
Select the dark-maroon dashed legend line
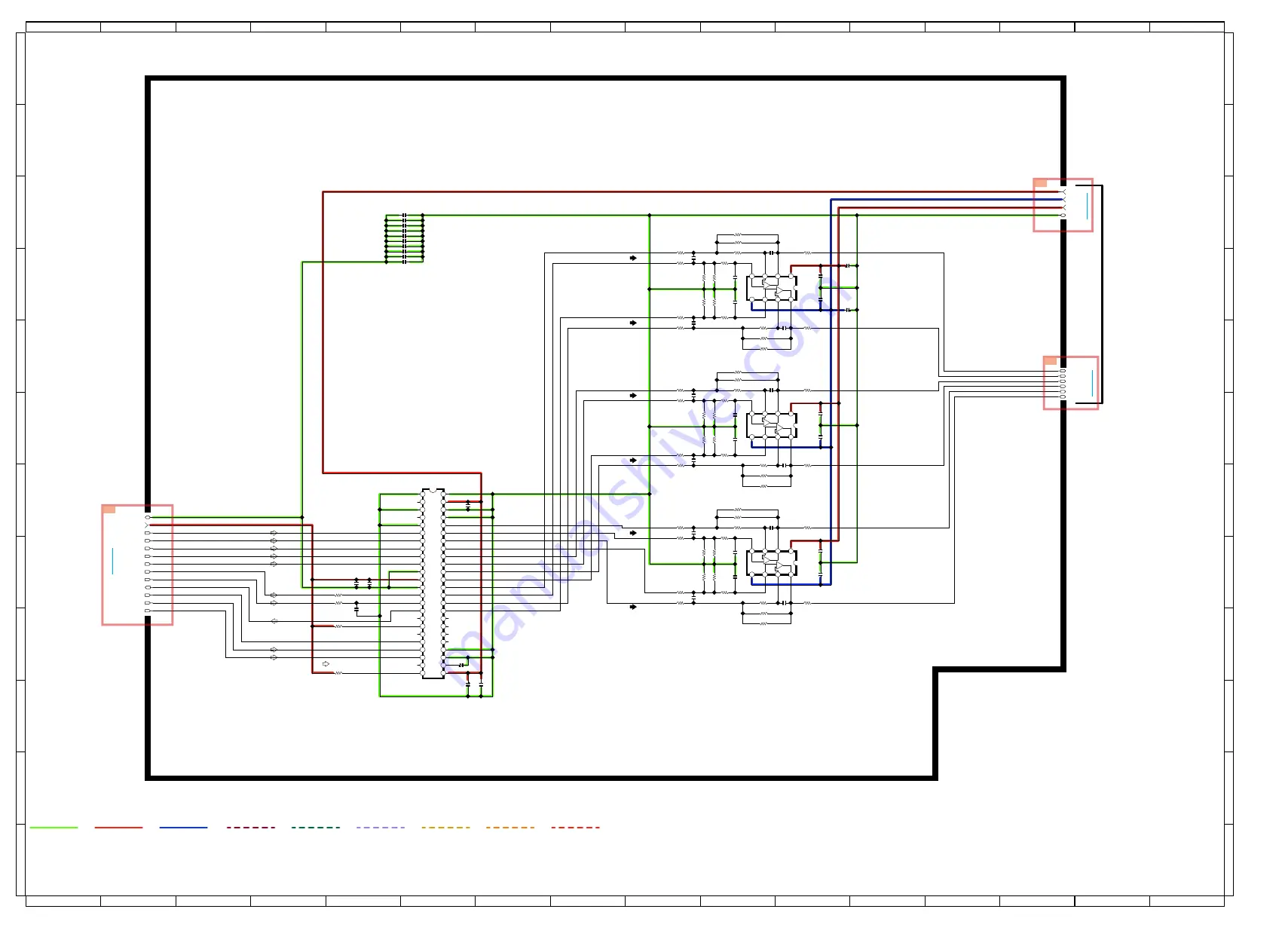pos(251,828)
